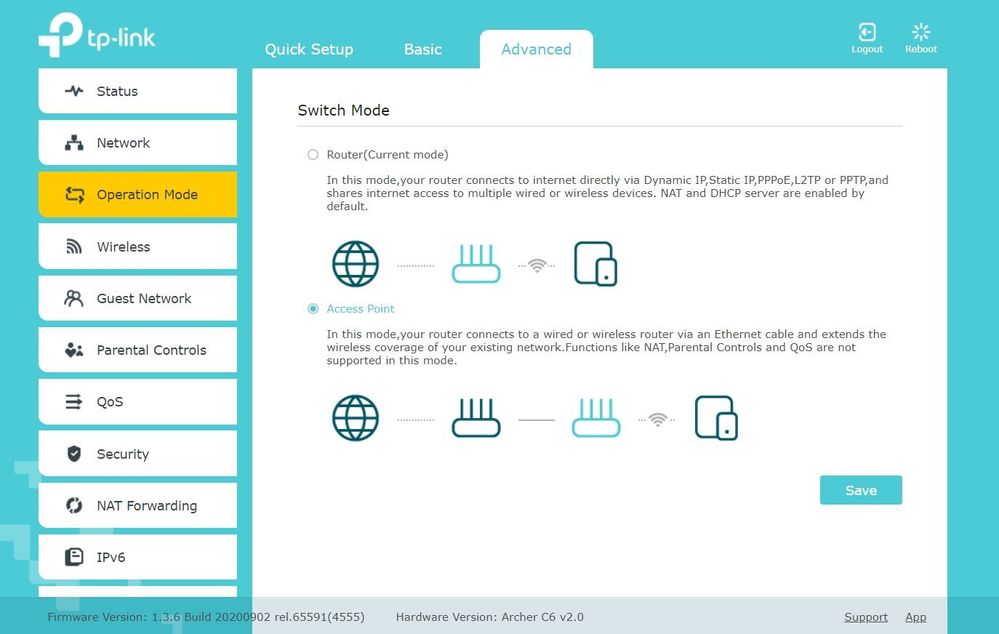
Task: Open the App link in footer
Action: (915, 617)
